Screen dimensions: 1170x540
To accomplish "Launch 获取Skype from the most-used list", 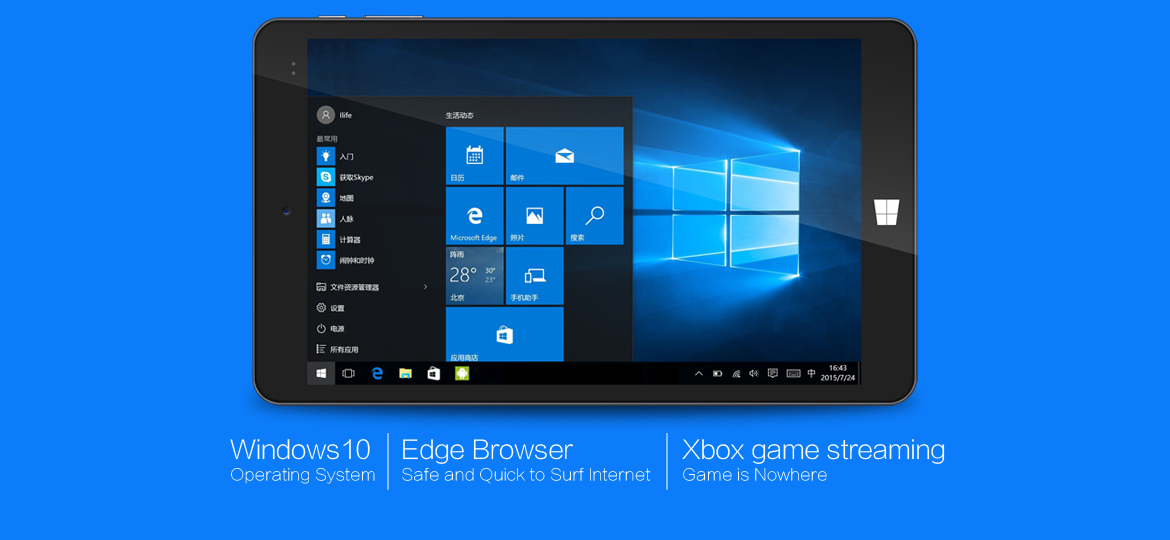I will 345,177.
